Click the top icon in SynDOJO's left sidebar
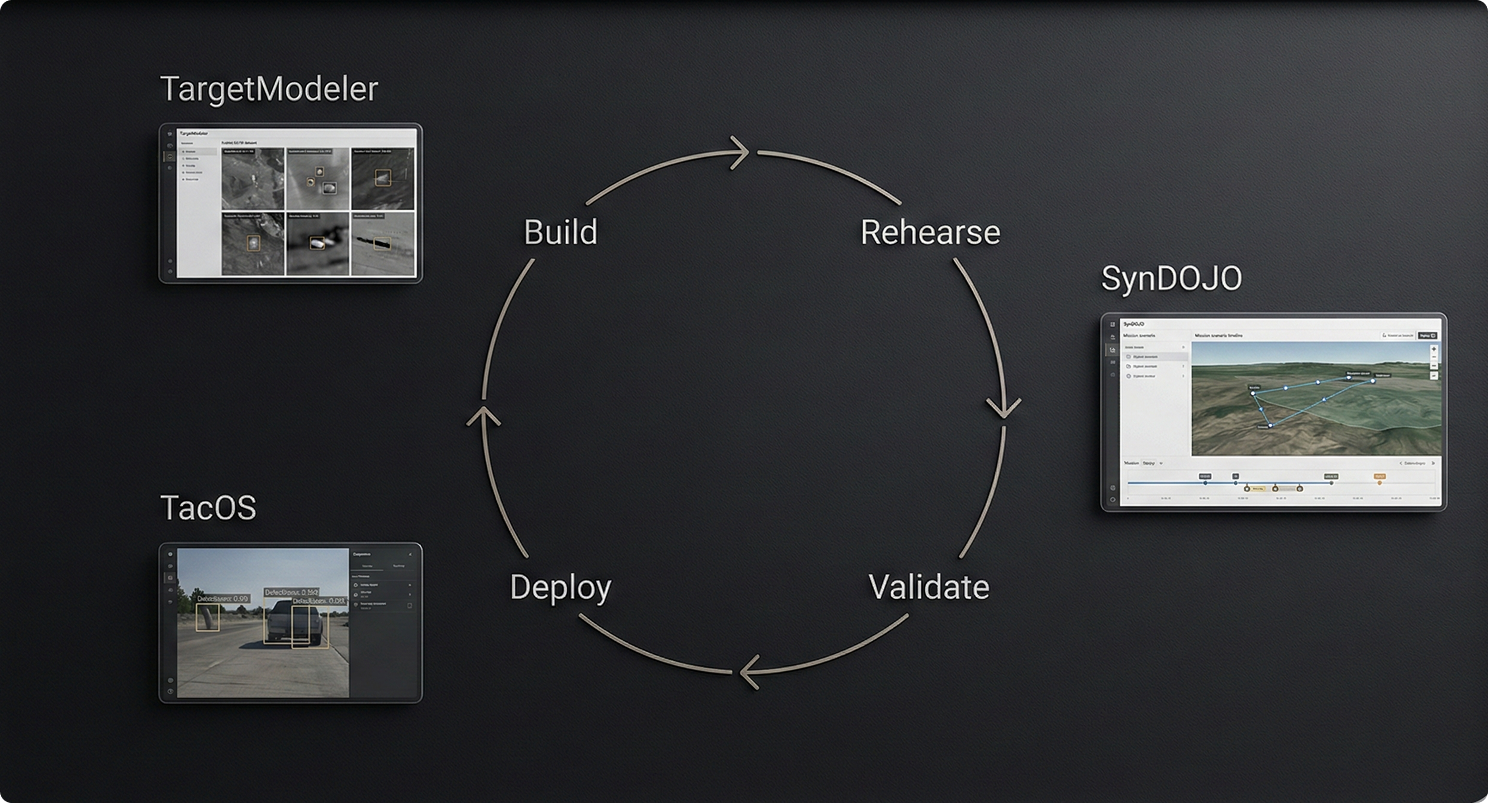This screenshot has width=1488, height=803. pos(1112,324)
